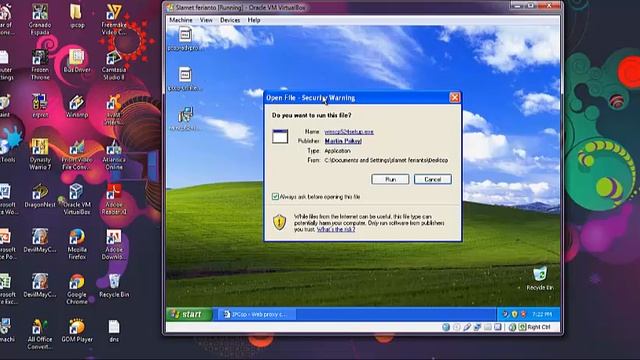Select the Granado Espada desktop shortcut
Viewport: 640px width, 360px height.
click(40, 20)
